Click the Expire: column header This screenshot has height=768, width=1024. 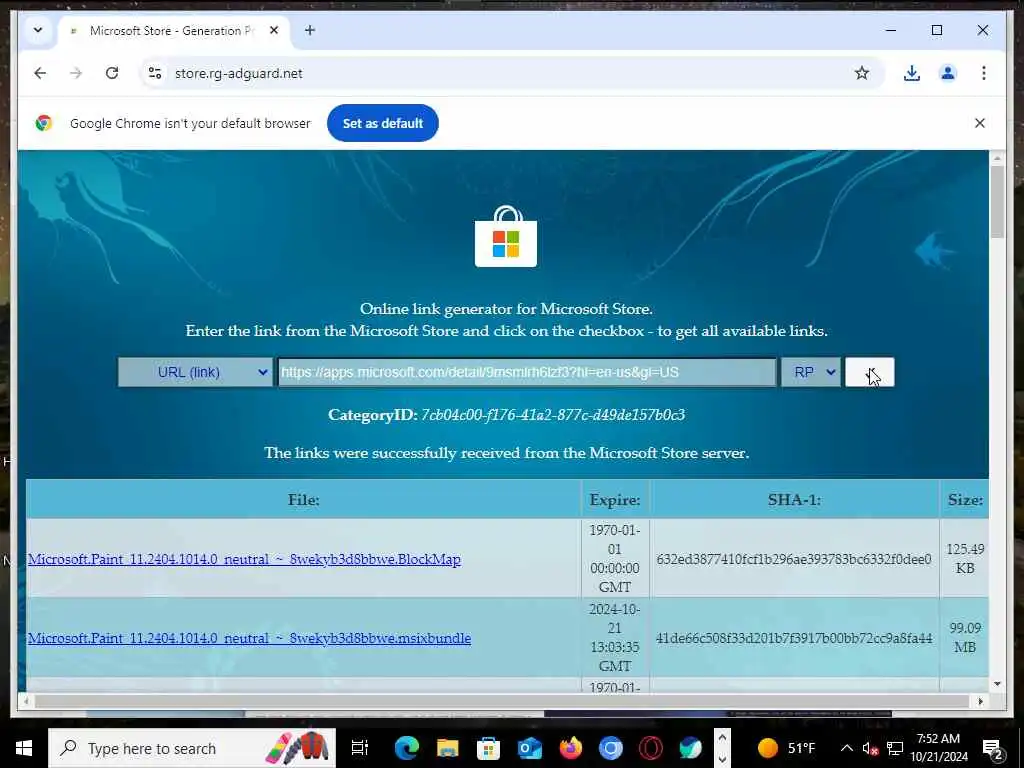pos(615,500)
